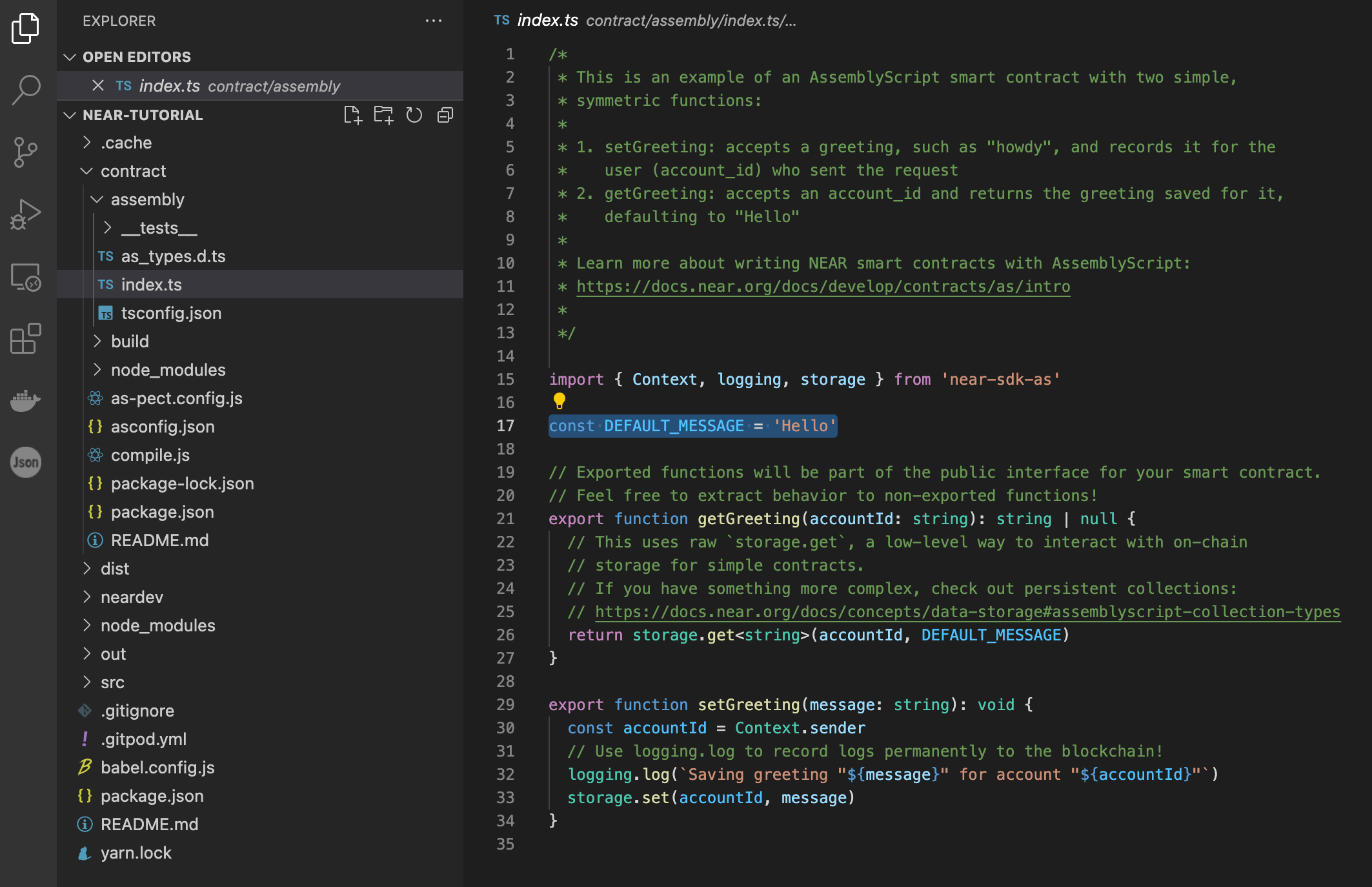Open tsconfig.json in the file tree

coord(171,313)
